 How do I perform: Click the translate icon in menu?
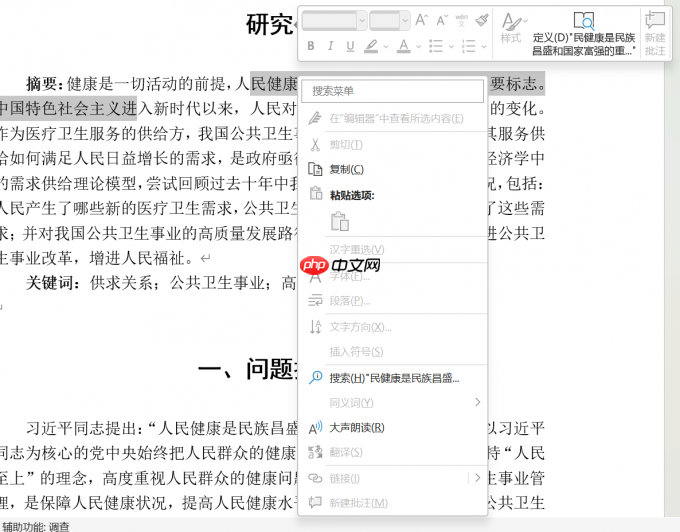click(315, 452)
